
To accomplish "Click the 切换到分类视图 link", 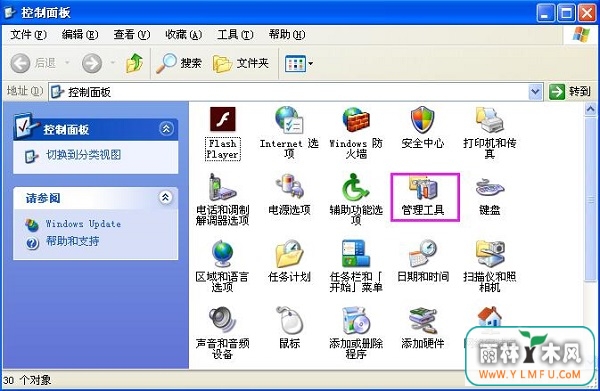I will coord(83,155).
